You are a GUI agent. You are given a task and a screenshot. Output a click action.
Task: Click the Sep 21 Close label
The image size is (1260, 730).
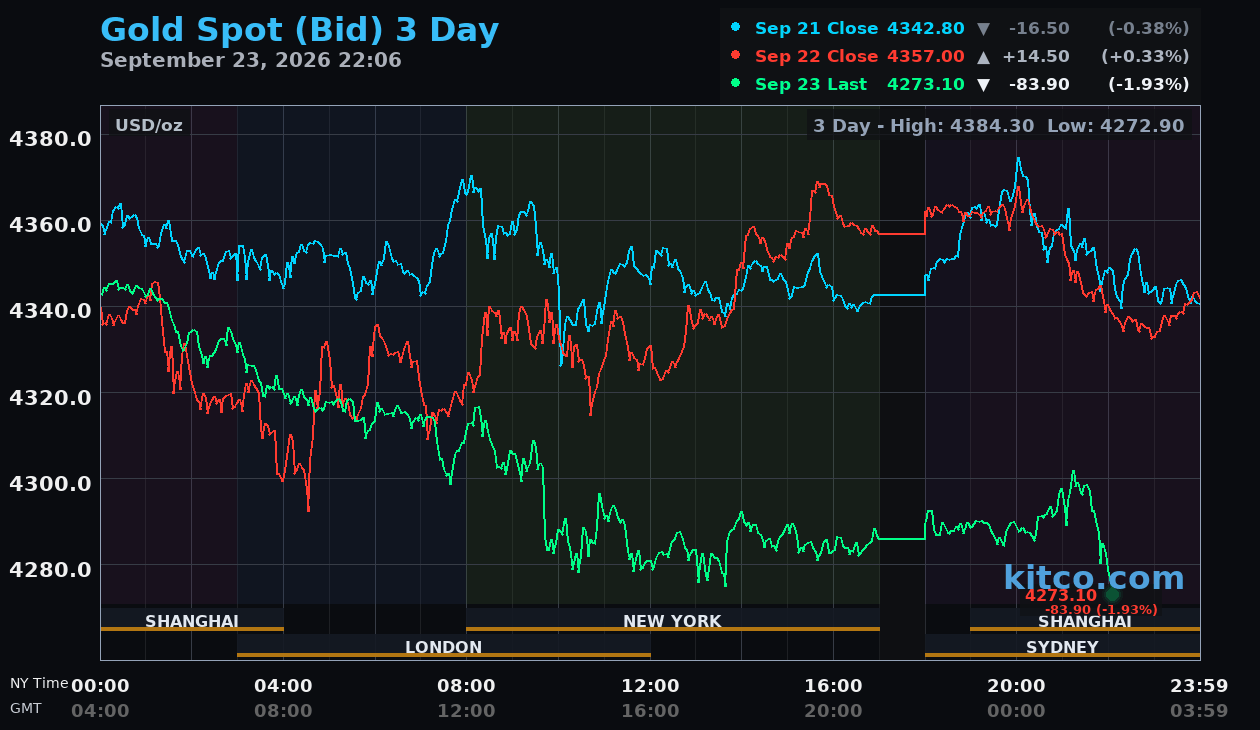tap(817, 28)
